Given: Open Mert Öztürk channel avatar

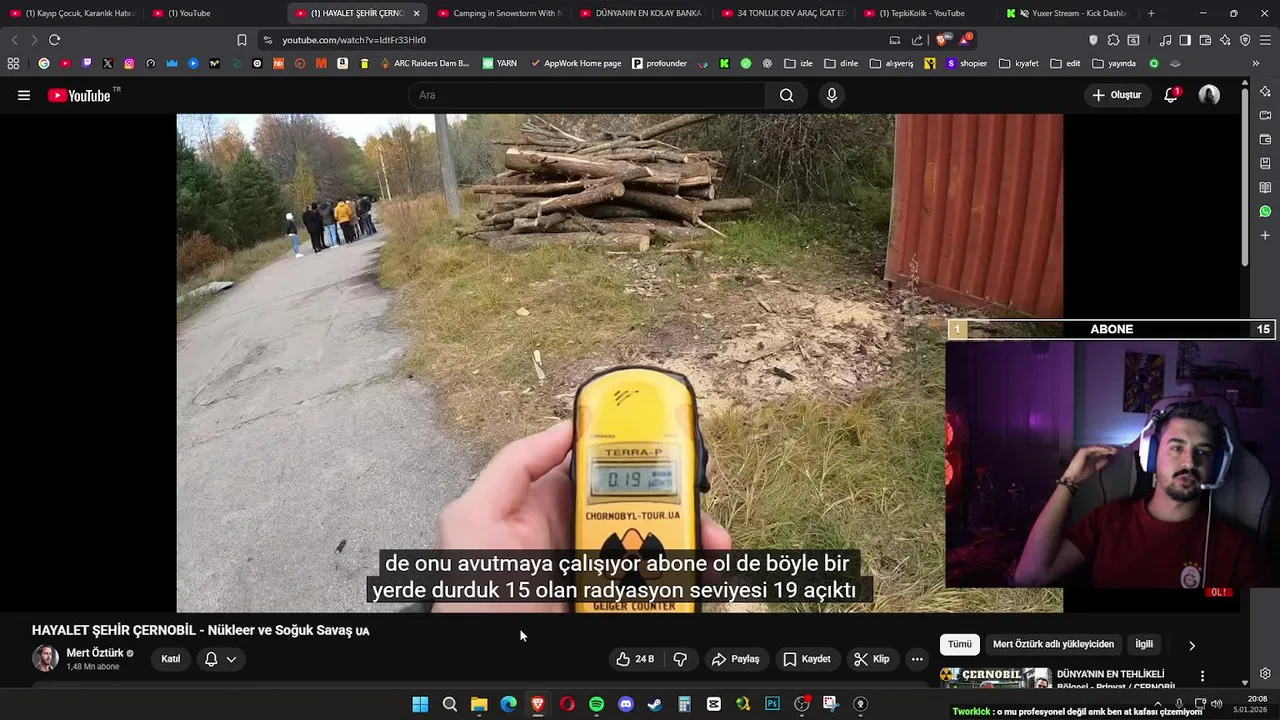Looking at the screenshot, I should (45, 658).
